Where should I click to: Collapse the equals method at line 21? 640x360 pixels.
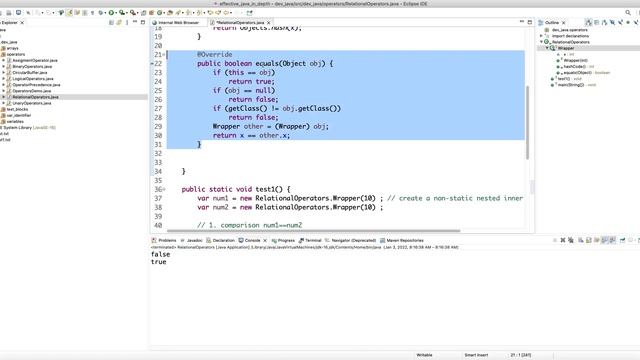click(x=164, y=55)
